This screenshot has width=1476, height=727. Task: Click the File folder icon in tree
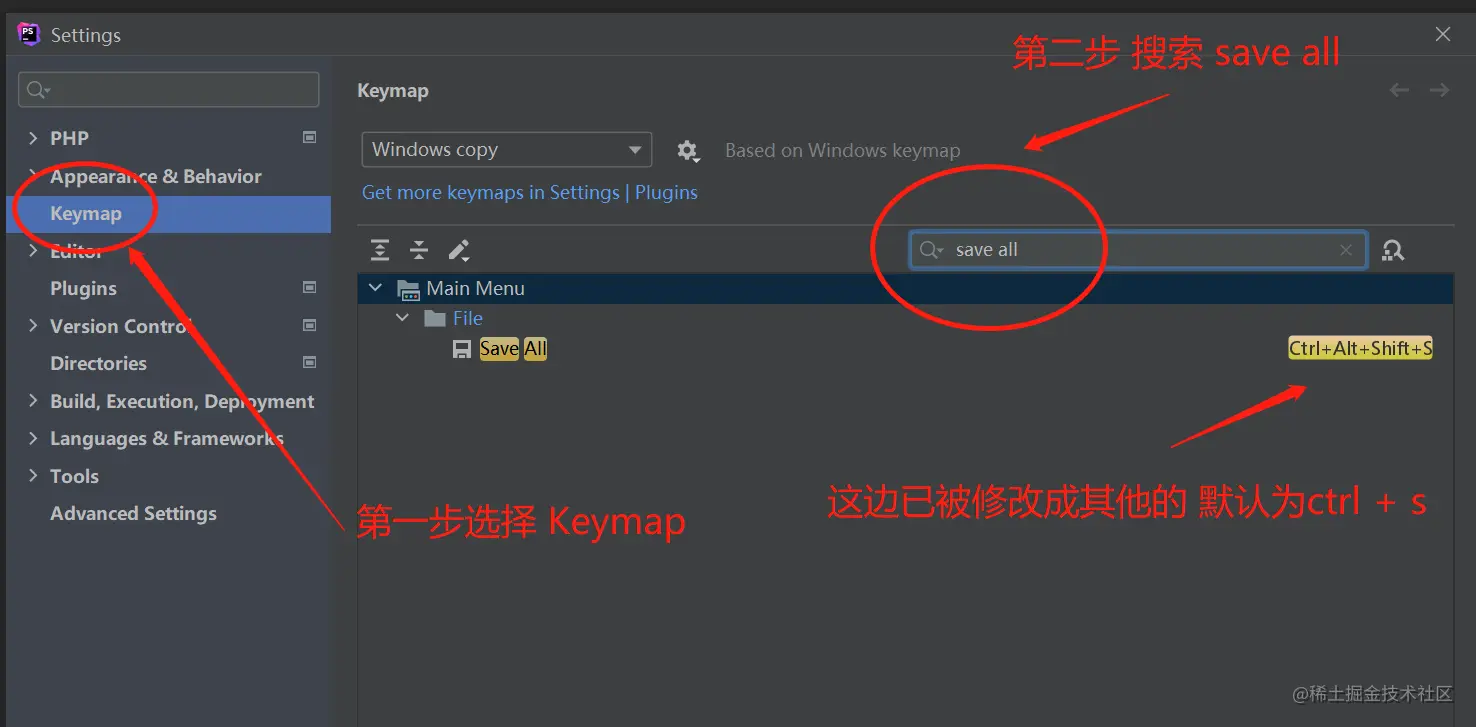pos(434,319)
